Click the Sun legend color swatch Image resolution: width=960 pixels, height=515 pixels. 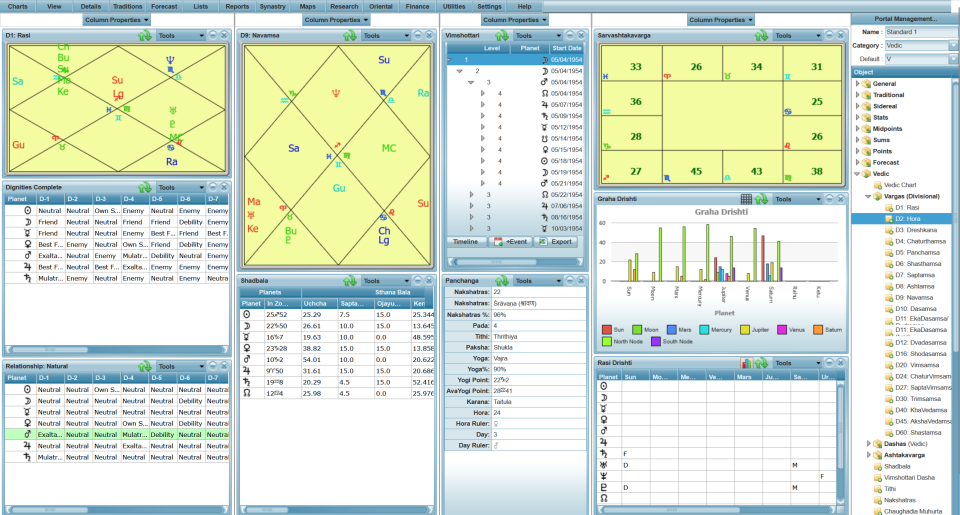[x=607, y=329]
